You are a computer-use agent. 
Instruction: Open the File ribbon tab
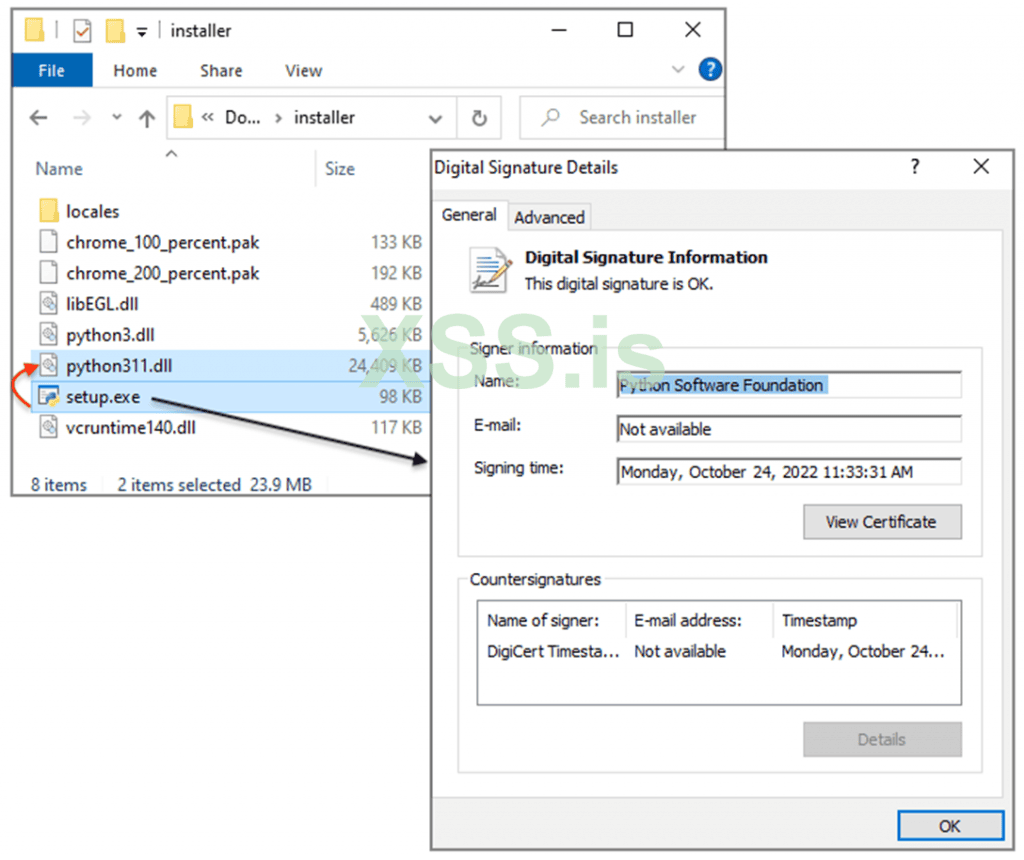[52, 71]
